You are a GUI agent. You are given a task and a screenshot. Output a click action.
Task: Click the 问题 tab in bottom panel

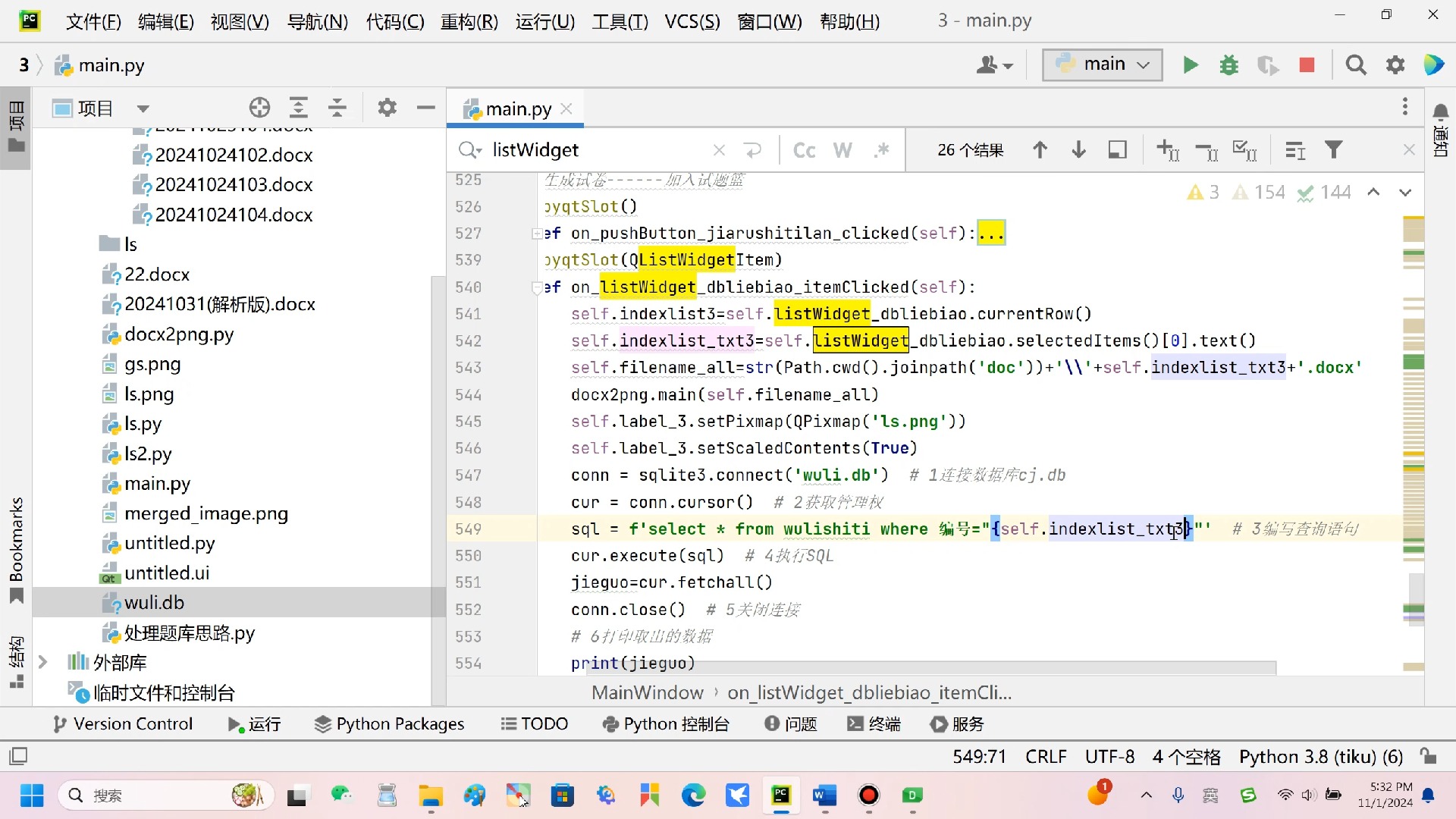tap(790, 724)
